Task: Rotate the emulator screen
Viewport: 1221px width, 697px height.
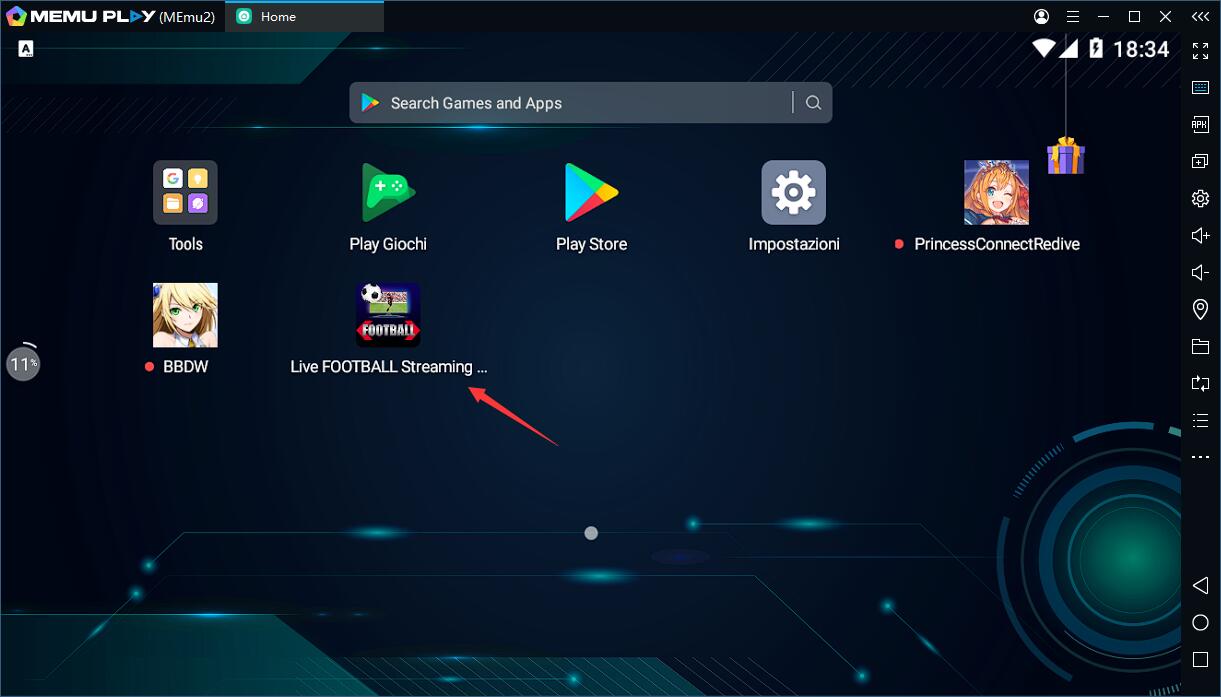Action: click(1200, 383)
